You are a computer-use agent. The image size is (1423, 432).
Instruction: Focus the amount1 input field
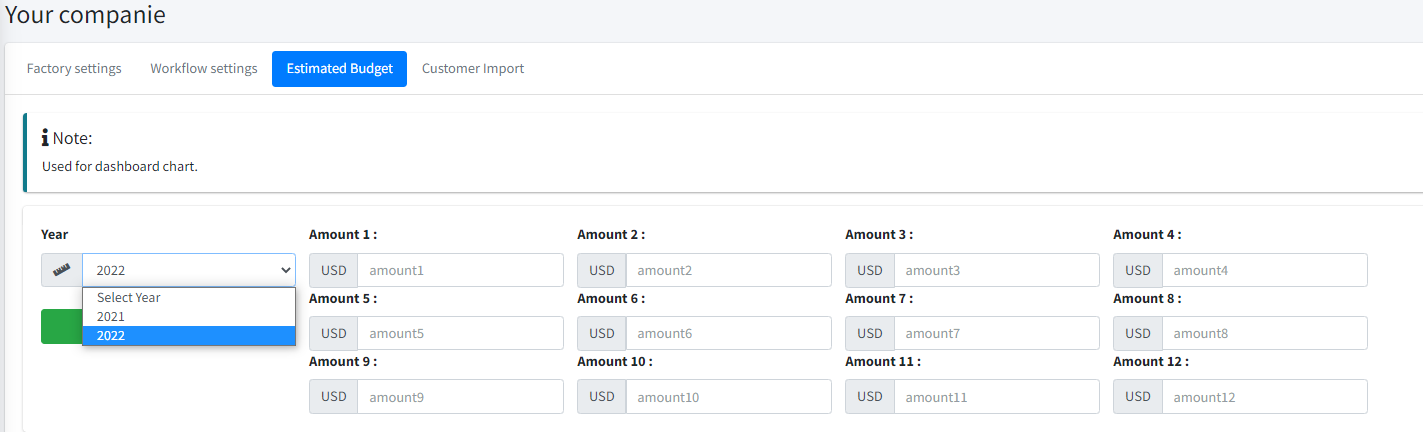pyautogui.click(x=460, y=270)
